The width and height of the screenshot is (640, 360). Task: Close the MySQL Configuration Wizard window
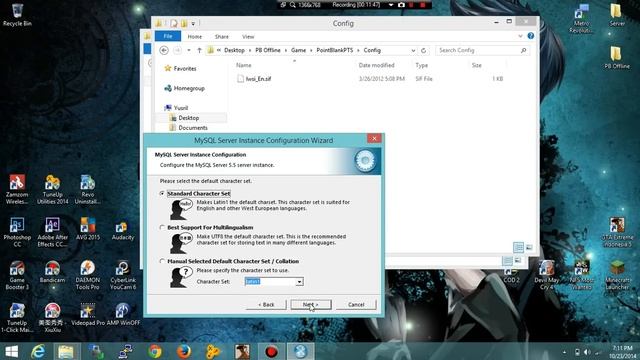tap(374, 138)
